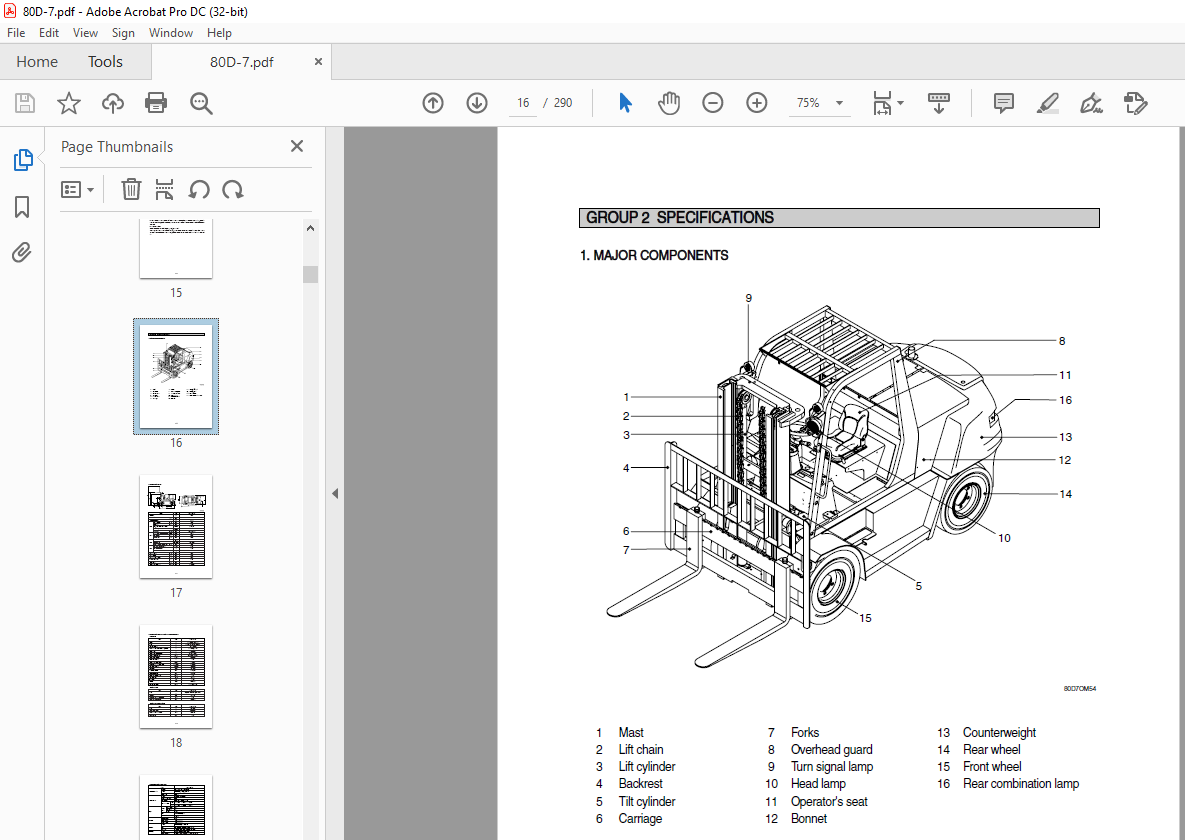Open the Edit menu
The height and width of the screenshot is (840, 1185).
tap(49, 33)
